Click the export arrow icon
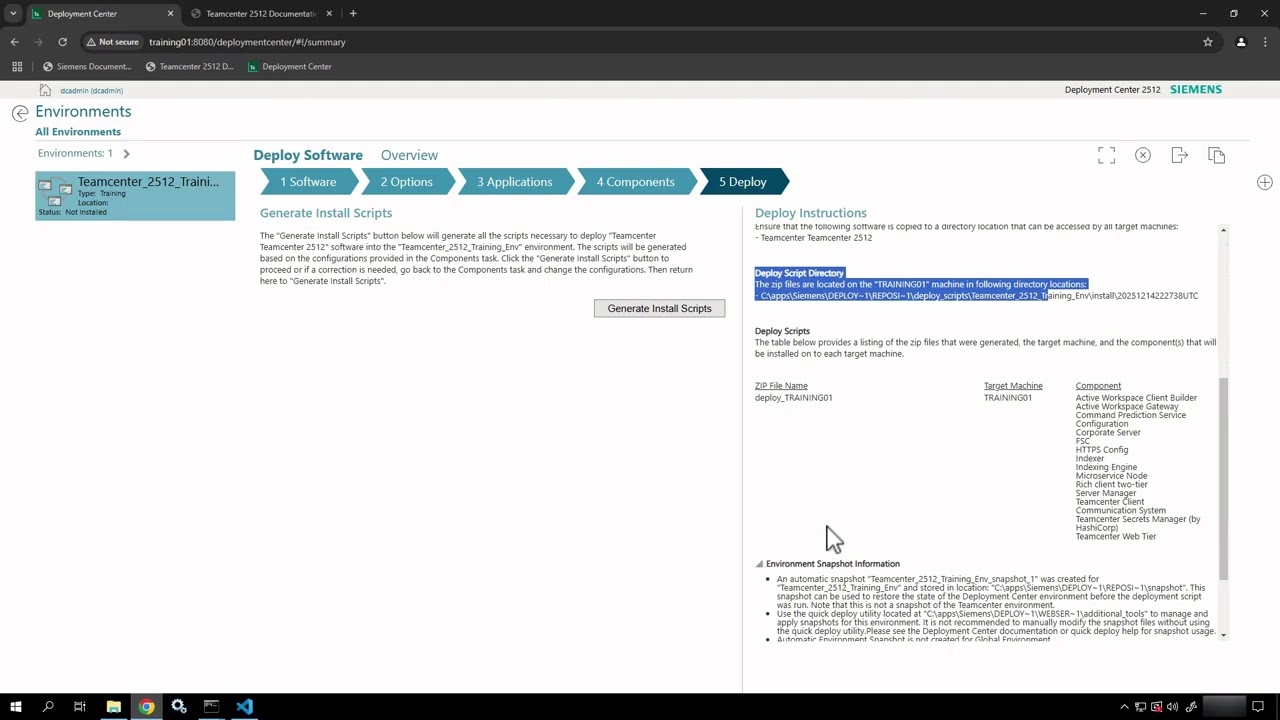The image size is (1280, 720). tap(1180, 155)
